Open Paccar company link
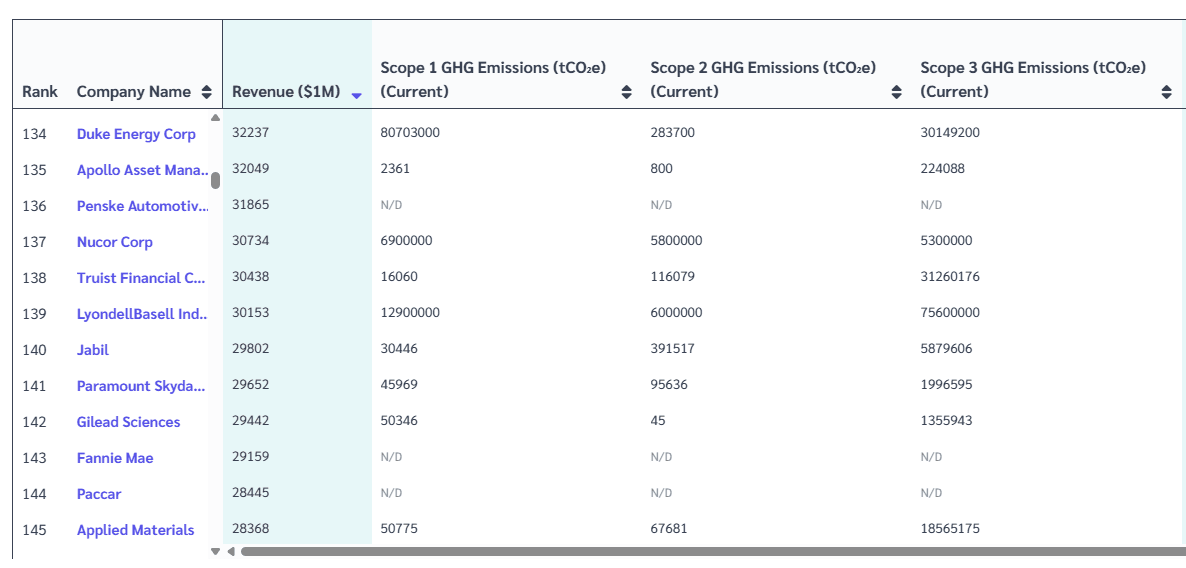 [98, 494]
